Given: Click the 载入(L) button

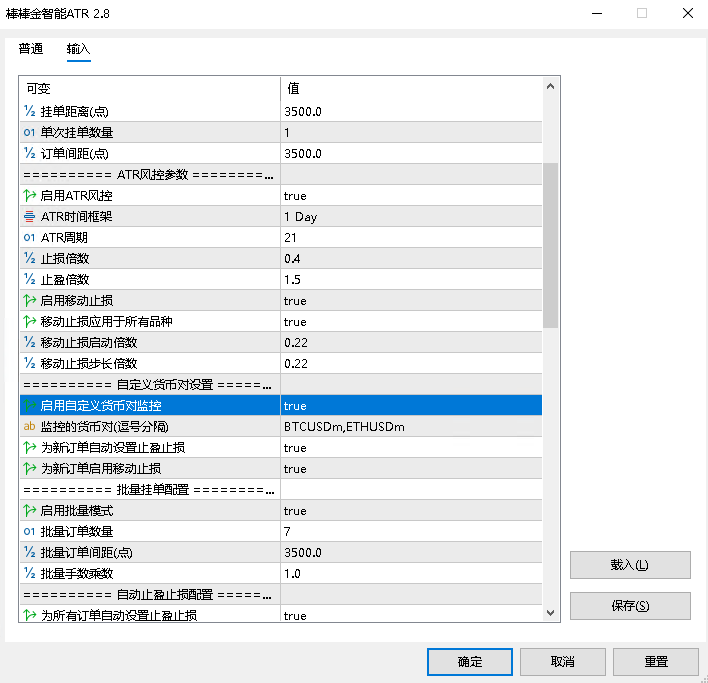Looking at the screenshot, I should [x=630, y=565].
